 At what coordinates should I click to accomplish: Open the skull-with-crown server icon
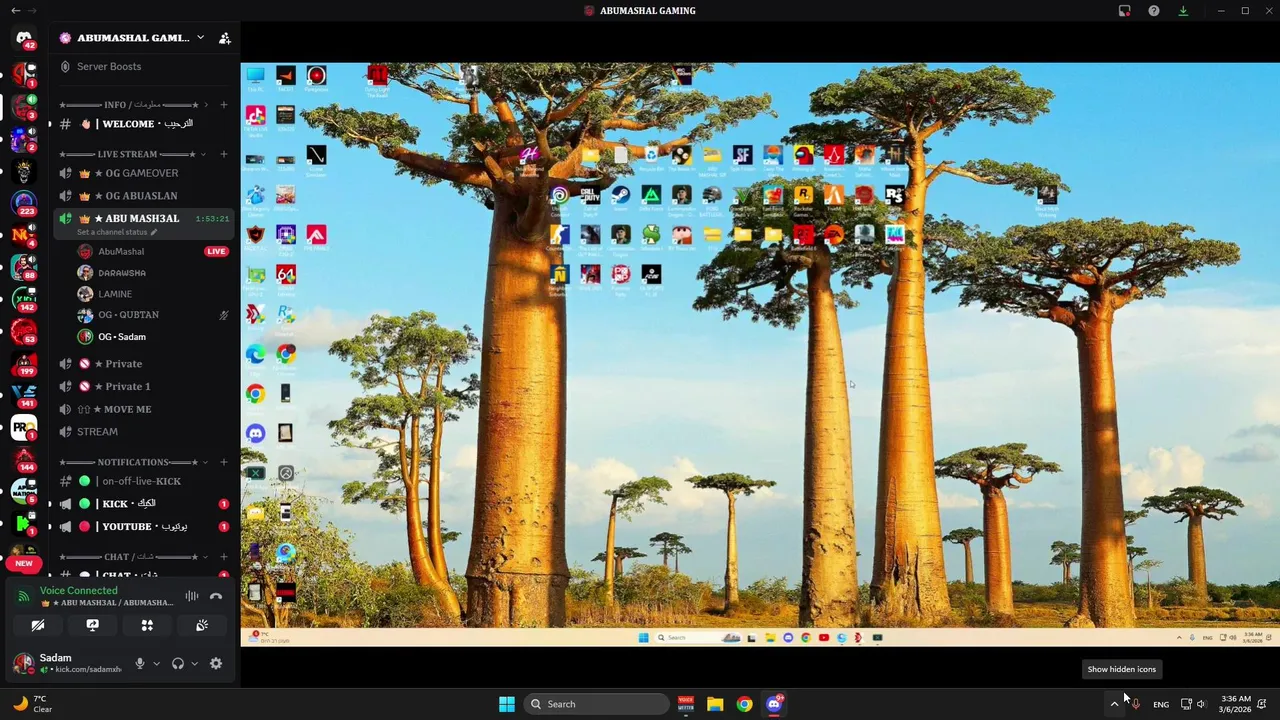[x=24, y=171]
